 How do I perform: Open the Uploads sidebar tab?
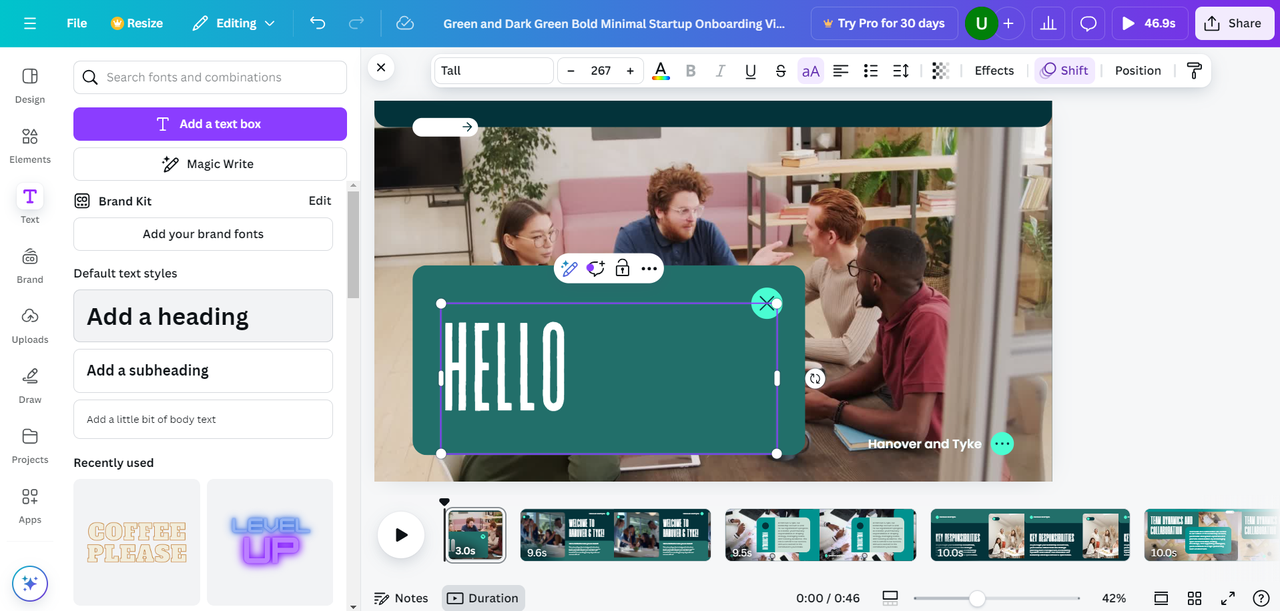pyautogui.click(x=30, y=325)
